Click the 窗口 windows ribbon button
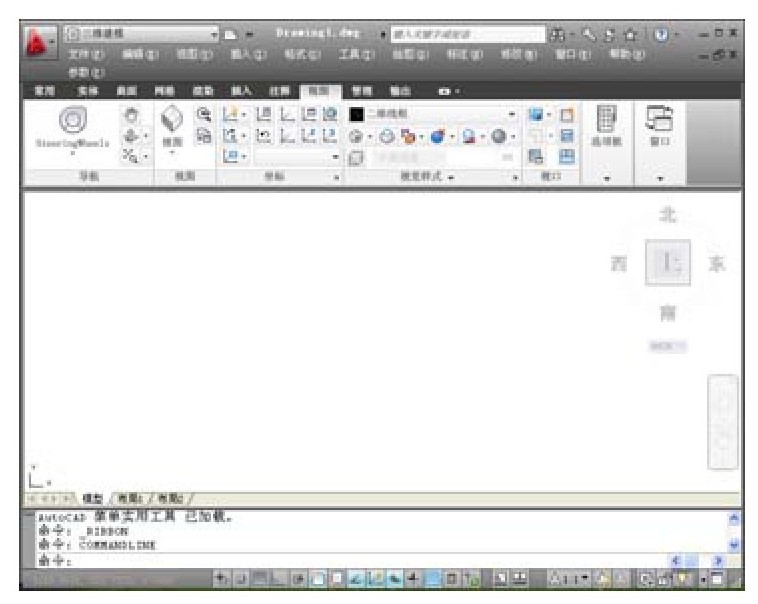 [x=659, y=125]
